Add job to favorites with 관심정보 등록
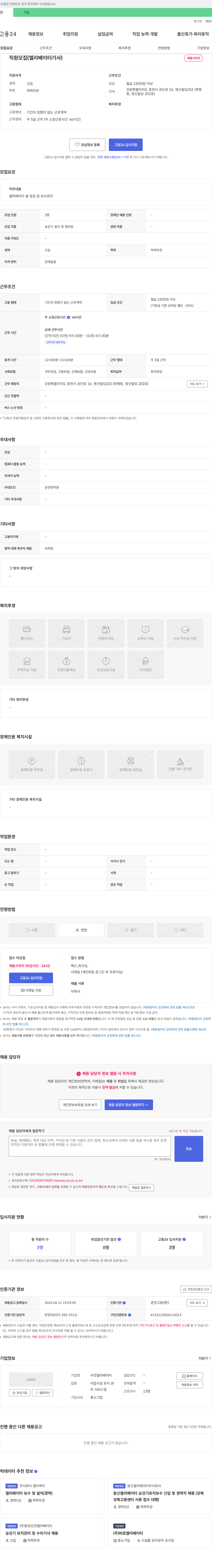 pyautogui.click(x=87, y=145)
